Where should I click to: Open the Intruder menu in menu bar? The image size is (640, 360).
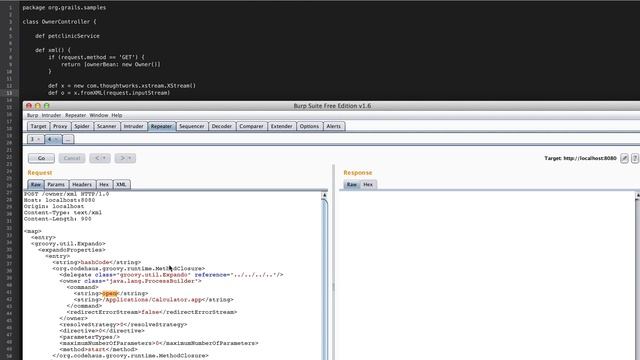(51, 116)
